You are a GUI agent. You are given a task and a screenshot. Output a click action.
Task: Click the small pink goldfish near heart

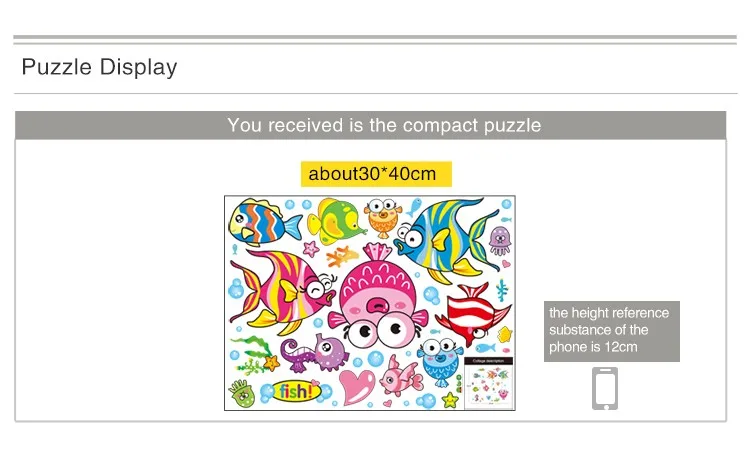tap(401, 376)
